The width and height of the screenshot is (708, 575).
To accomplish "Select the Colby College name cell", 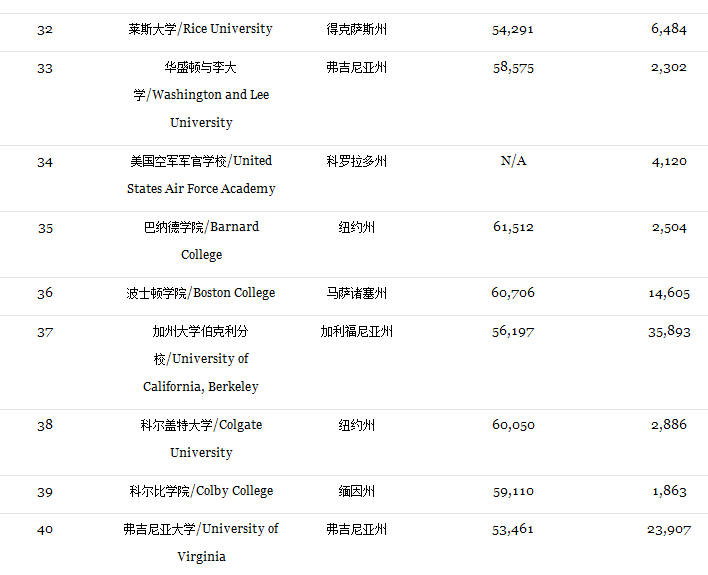I will (200, 491).
